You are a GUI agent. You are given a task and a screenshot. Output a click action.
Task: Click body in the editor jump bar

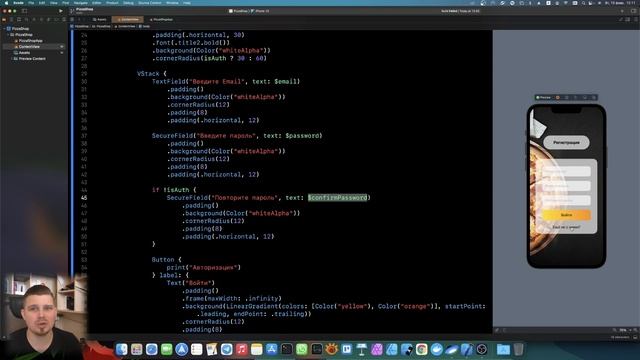click(x=144, y=26)
